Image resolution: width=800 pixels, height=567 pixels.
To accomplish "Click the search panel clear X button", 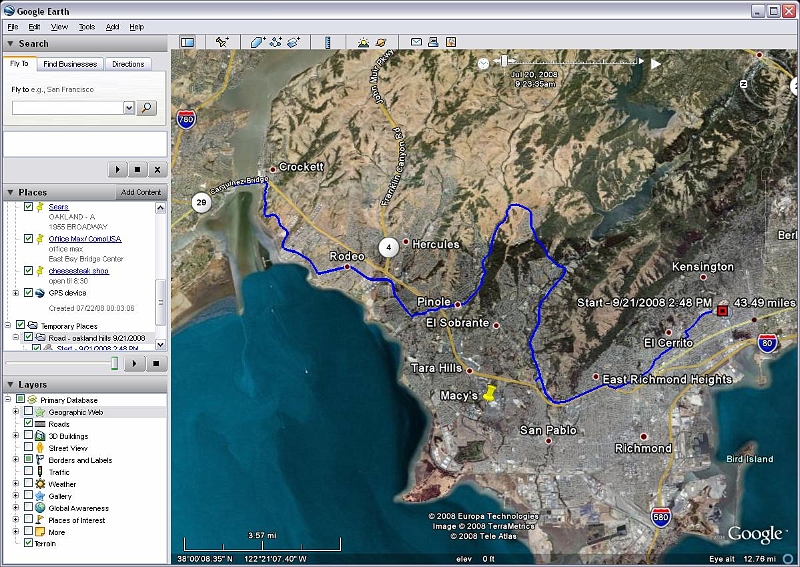I will coord(157,169).
